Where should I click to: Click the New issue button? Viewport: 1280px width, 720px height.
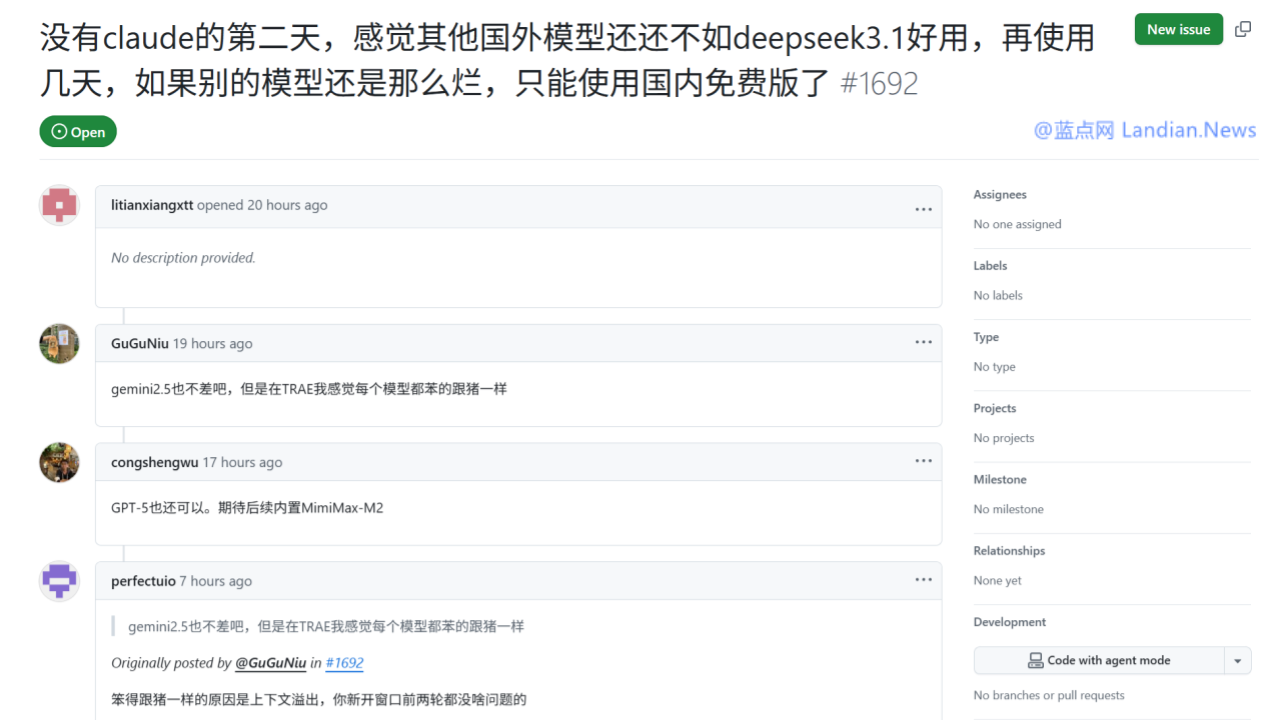click(1178, 29)
